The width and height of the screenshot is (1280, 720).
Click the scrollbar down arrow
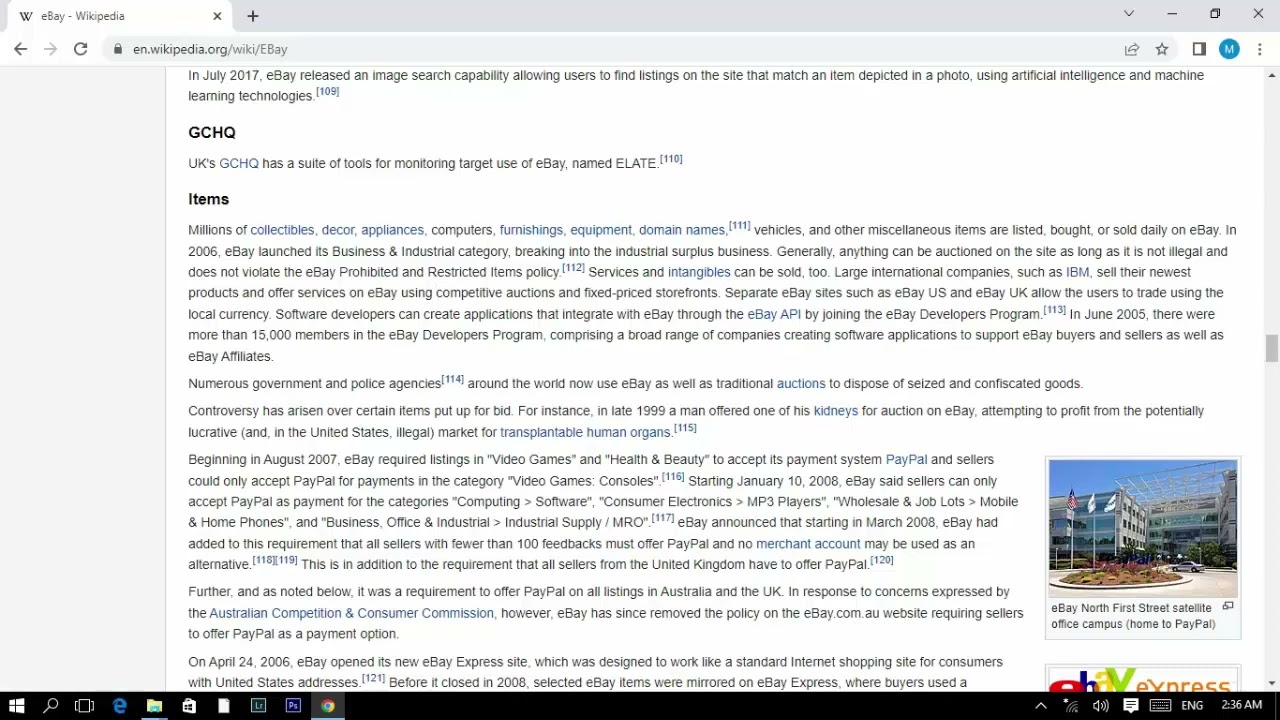(x=1272, y=683)
